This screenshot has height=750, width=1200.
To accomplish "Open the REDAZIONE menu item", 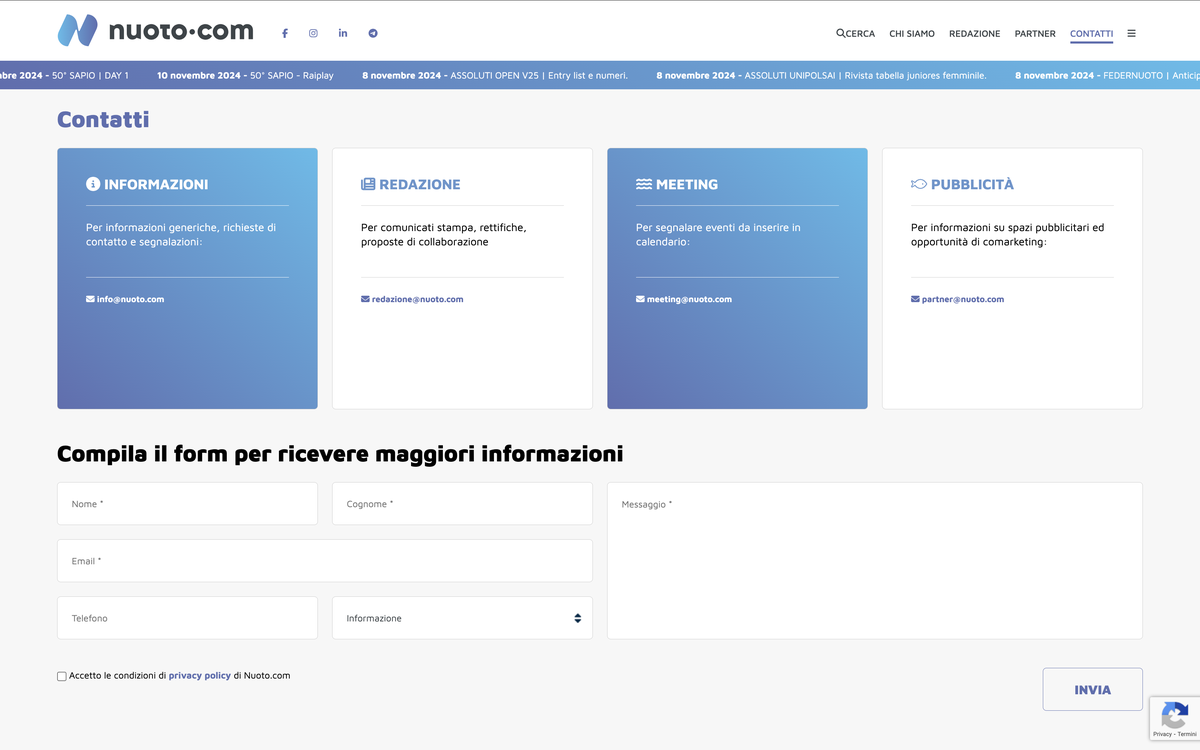I will 974,33.
